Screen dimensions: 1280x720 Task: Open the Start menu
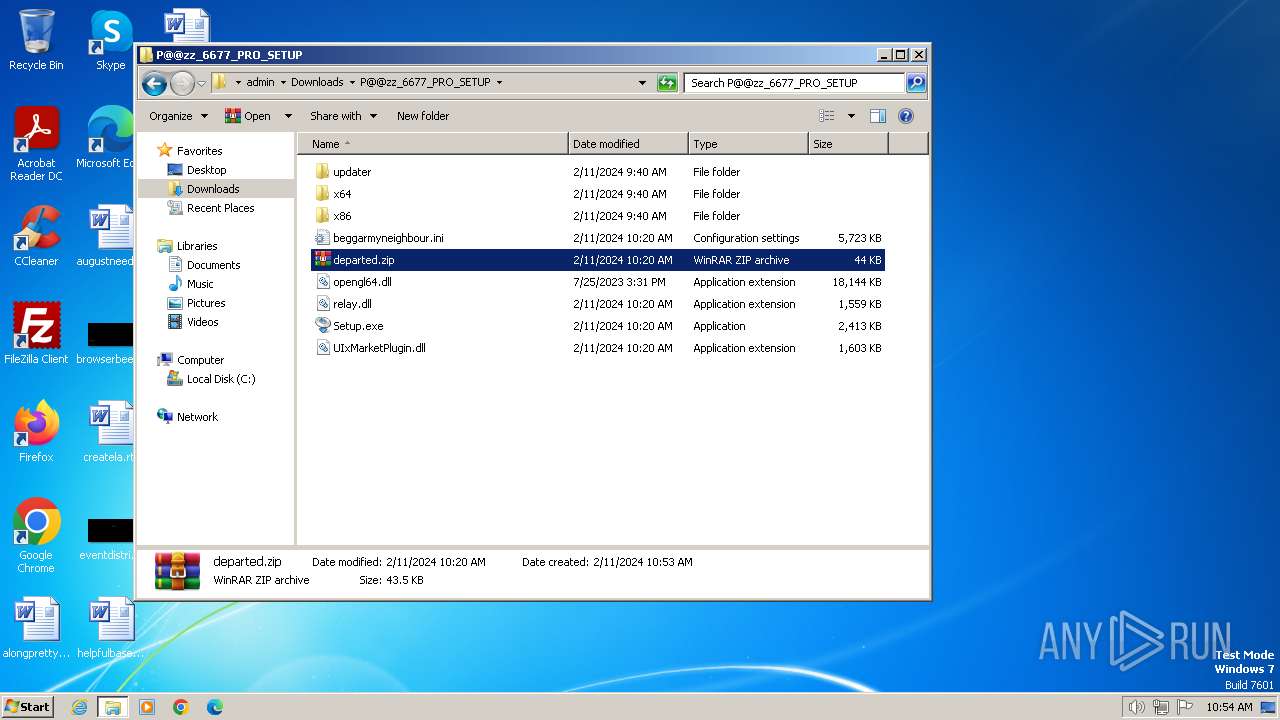[x=27, y=706]
